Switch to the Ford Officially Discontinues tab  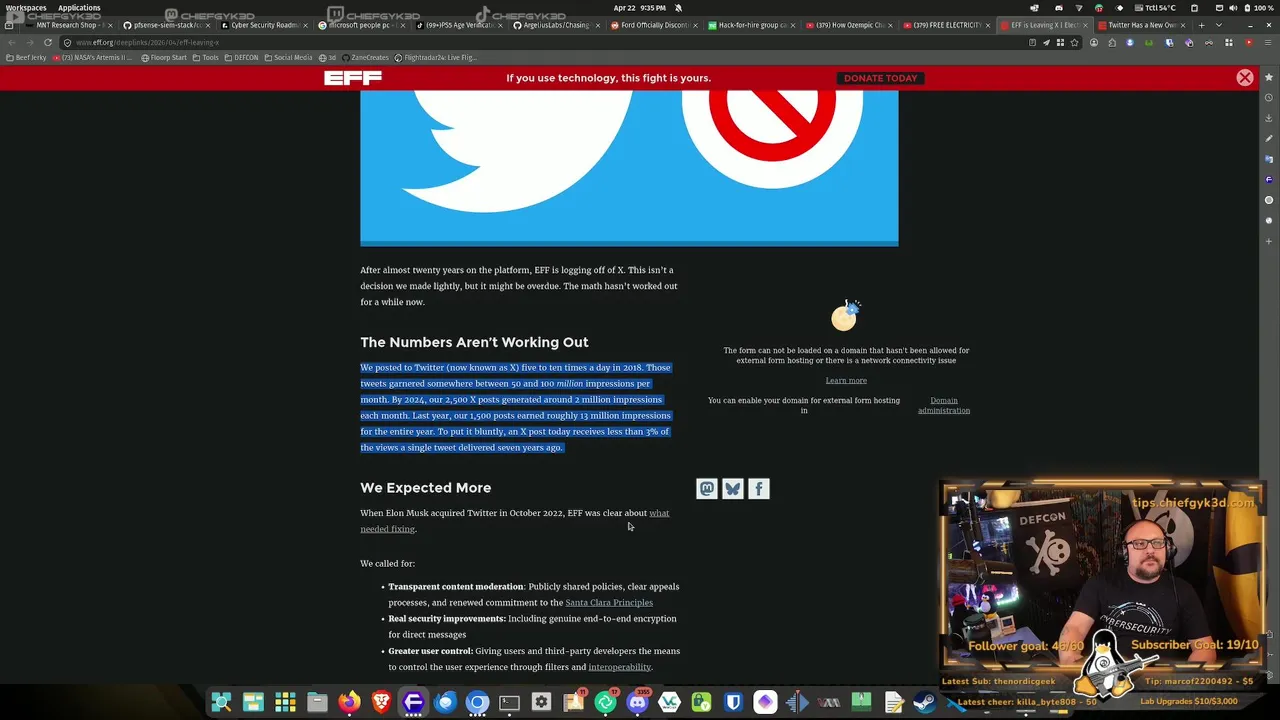pyautogui.click(x=652, y=25)
